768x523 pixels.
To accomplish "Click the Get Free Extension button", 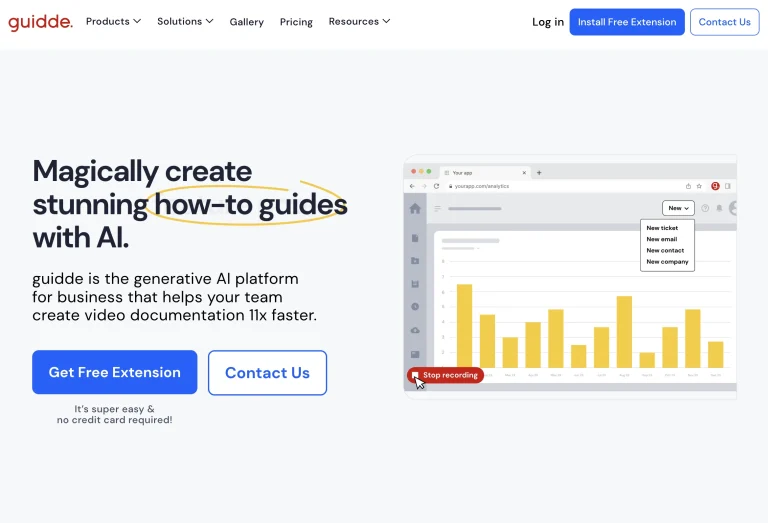I will click(115, 372).
